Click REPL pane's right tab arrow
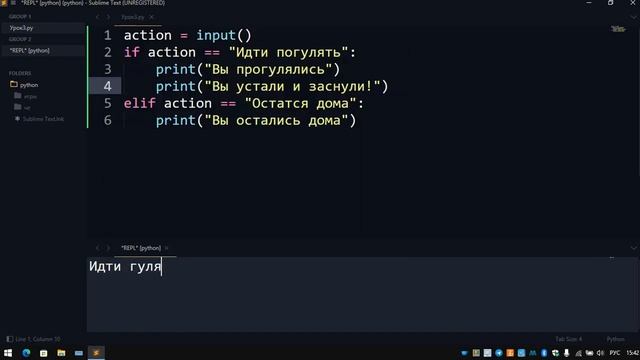The width and height of the screenshot is (640, 360). (108, 248)
